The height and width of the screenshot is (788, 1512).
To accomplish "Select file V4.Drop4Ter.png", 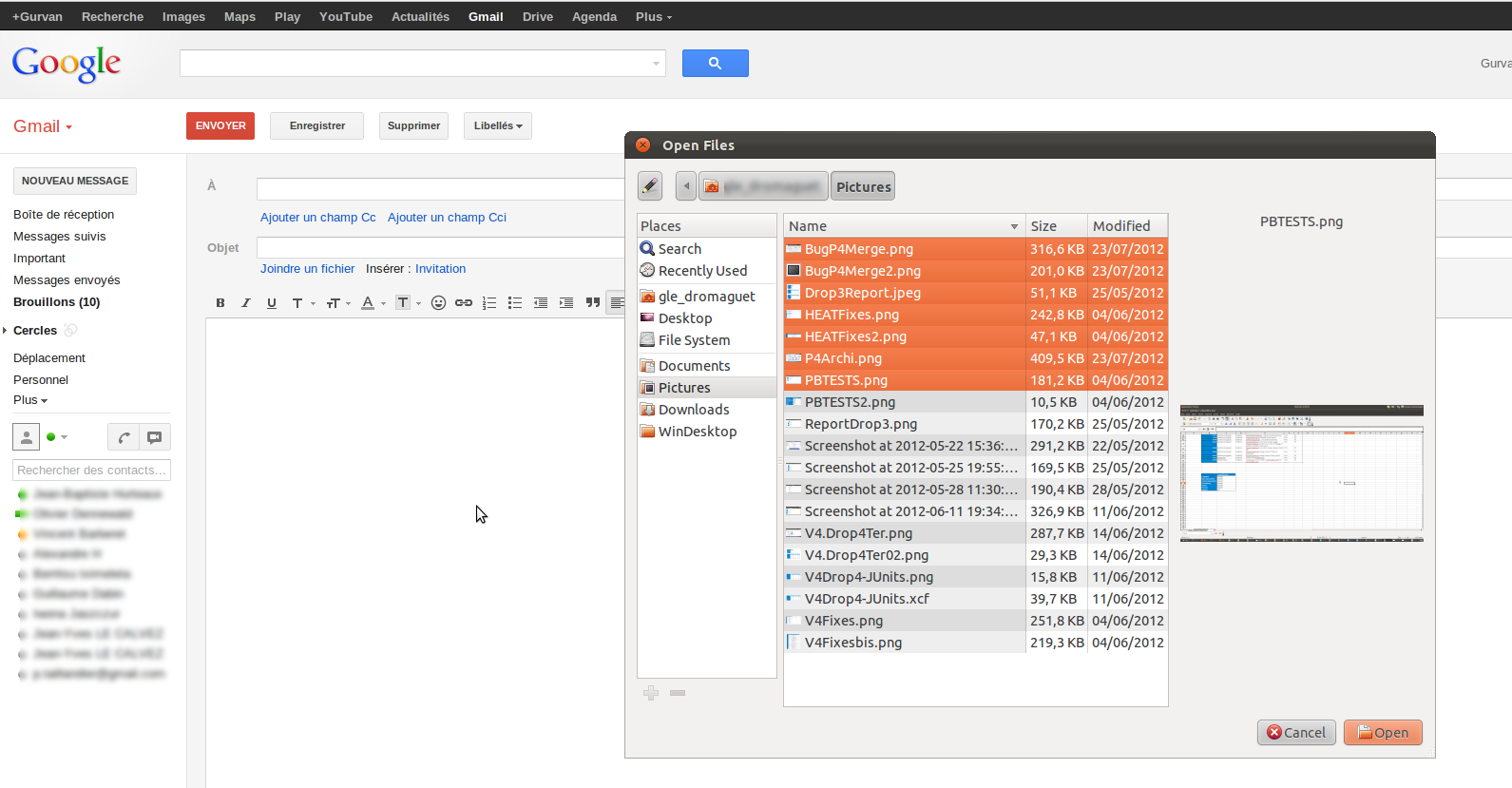I will (976, 533).
